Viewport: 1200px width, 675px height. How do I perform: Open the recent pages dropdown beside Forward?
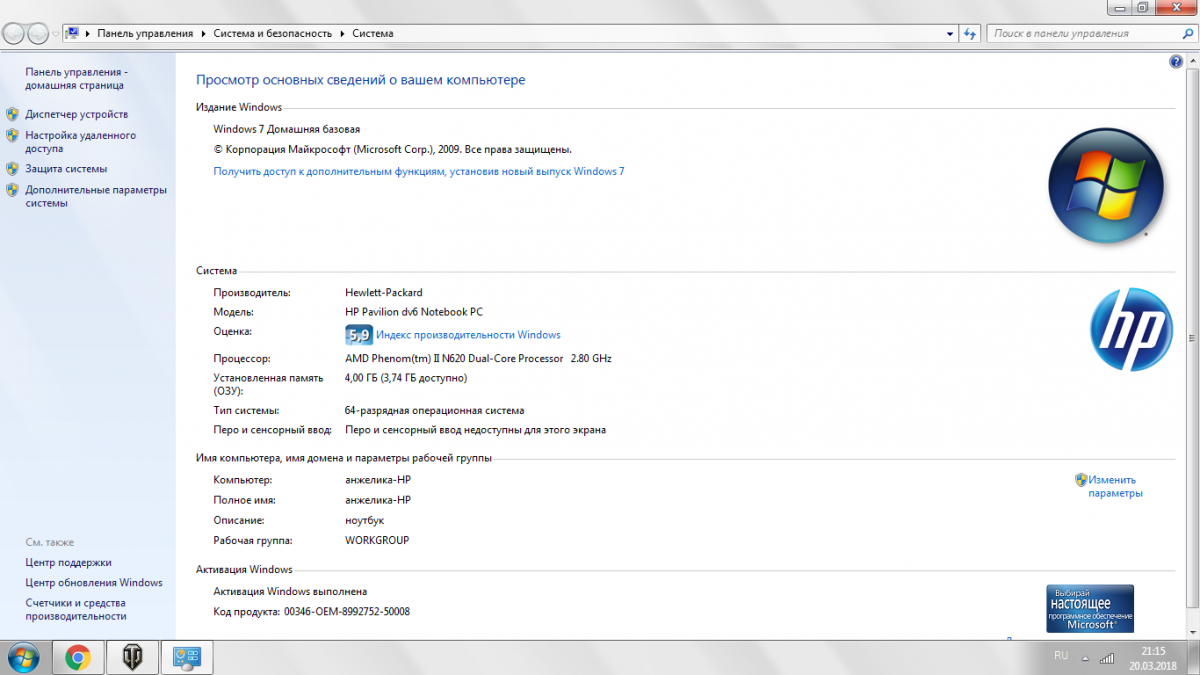[56, 34]
